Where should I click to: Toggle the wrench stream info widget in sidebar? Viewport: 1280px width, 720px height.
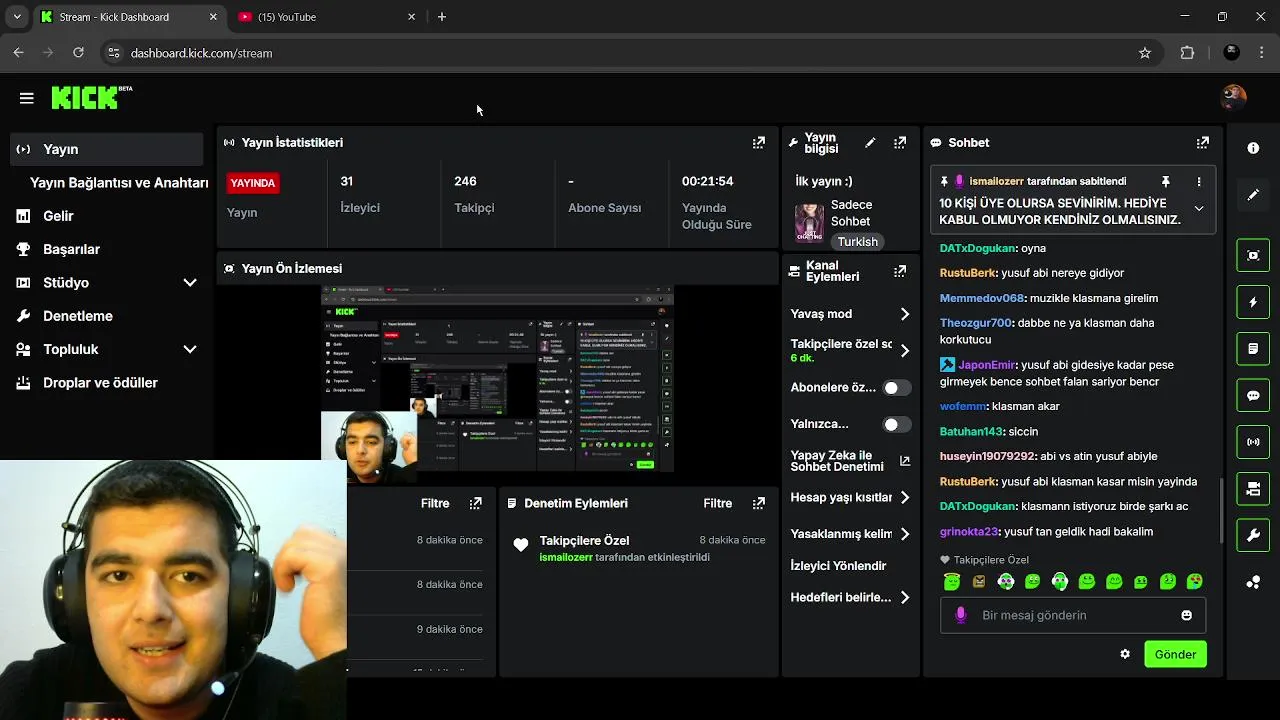pyautogui.click(x=1253, y=535)
